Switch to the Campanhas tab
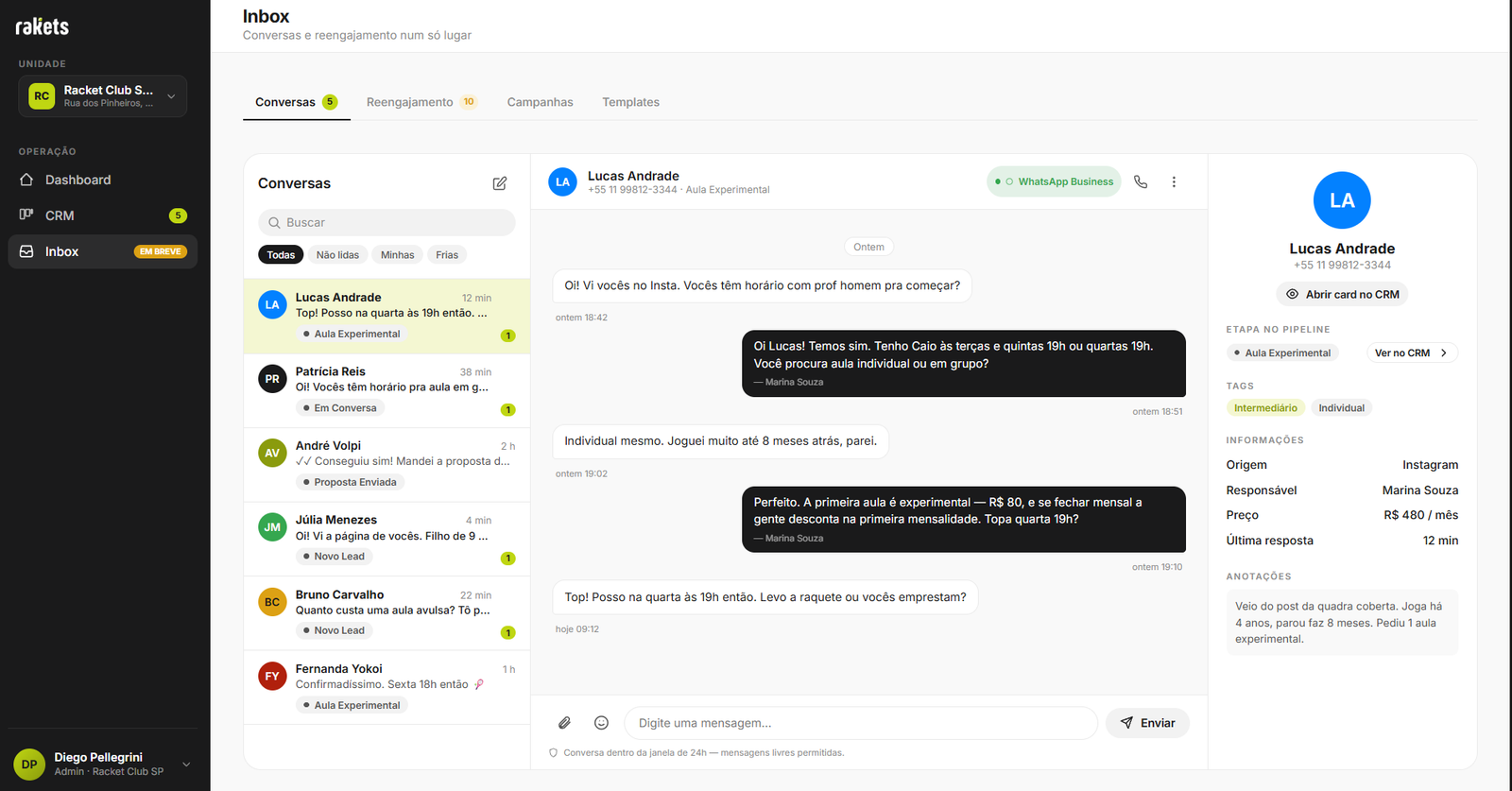This screenshot has width=1512, height=791. (540, 102)
